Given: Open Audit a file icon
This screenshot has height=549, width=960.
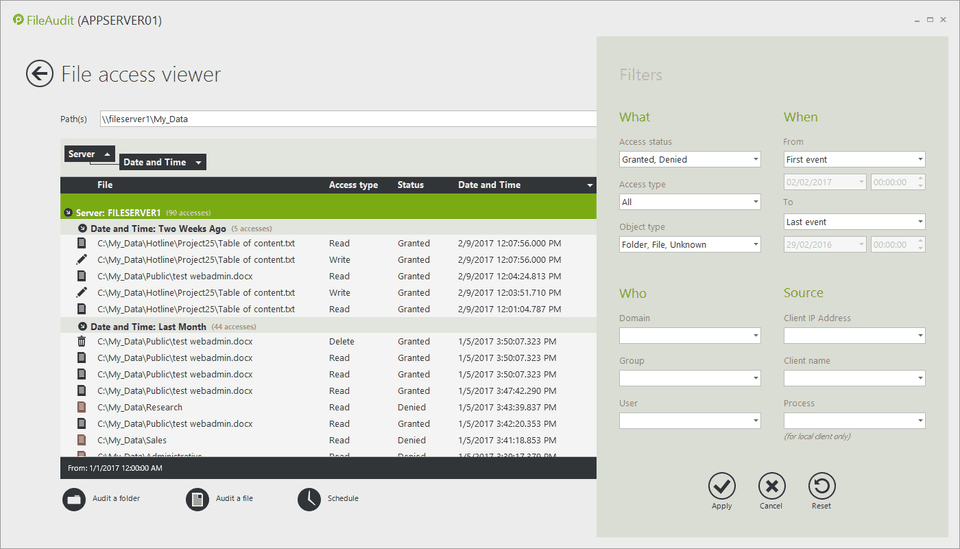Looking at the screenshot, I should tap(198, 499).
